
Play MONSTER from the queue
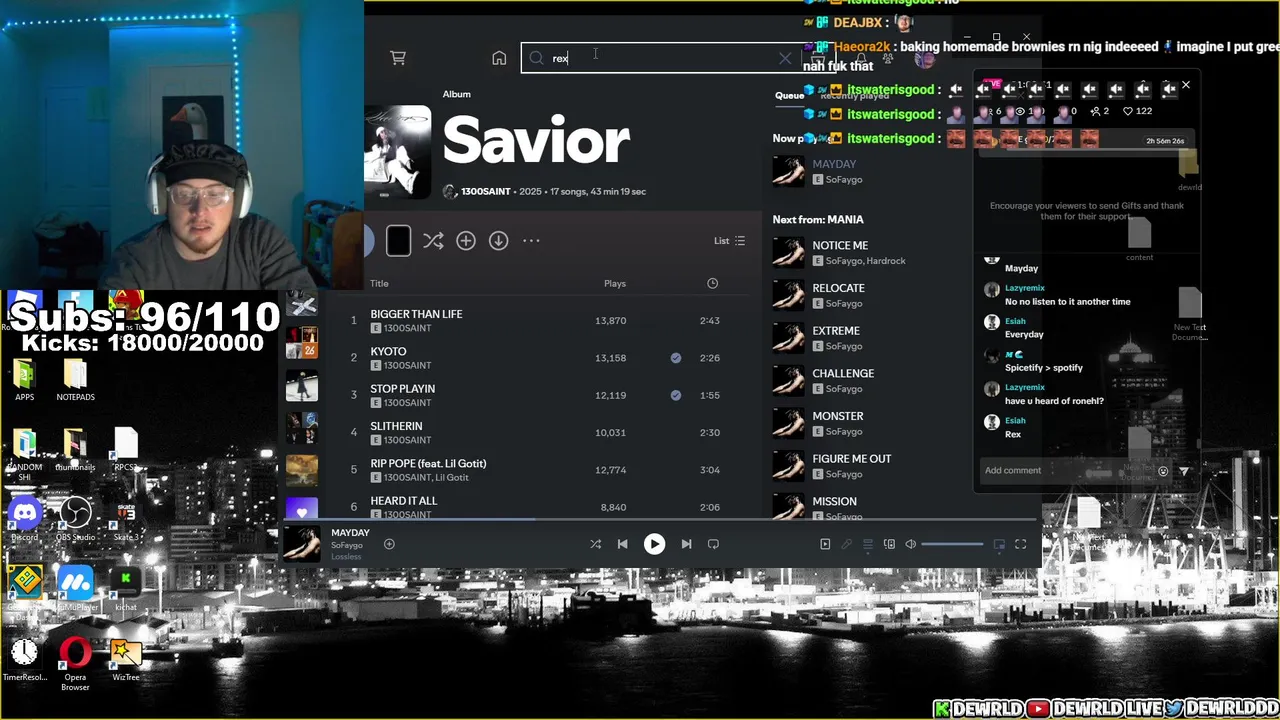(838, 416)
